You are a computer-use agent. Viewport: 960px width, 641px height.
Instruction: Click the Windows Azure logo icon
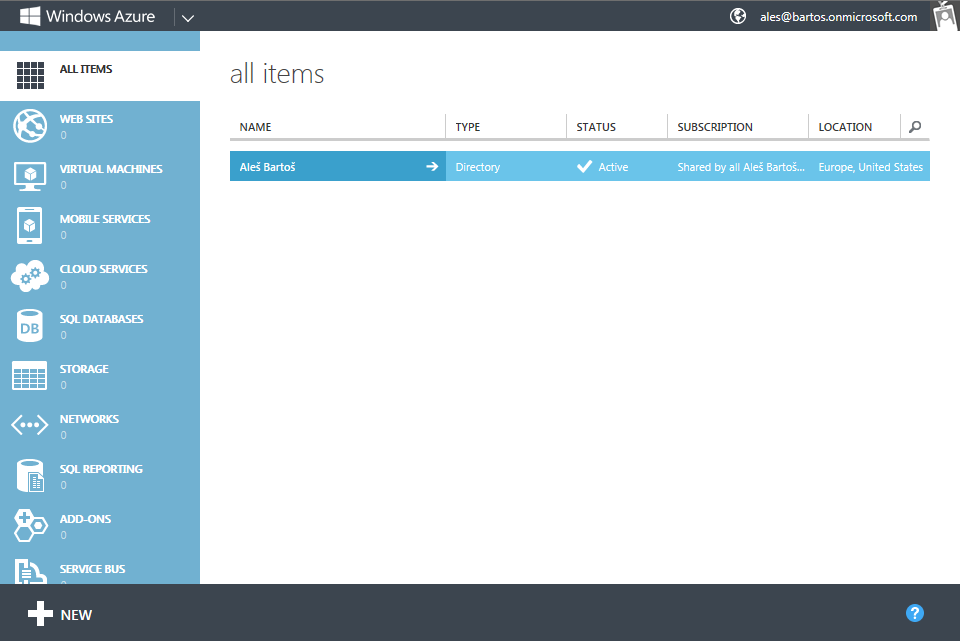pos(30,16)
